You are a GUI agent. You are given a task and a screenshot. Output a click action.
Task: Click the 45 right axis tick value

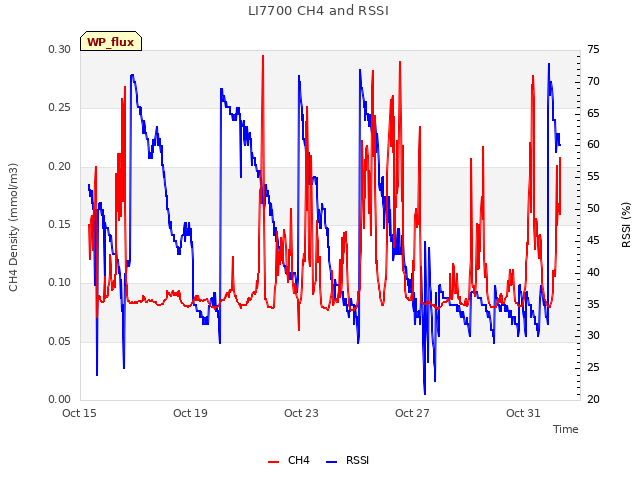593,240
